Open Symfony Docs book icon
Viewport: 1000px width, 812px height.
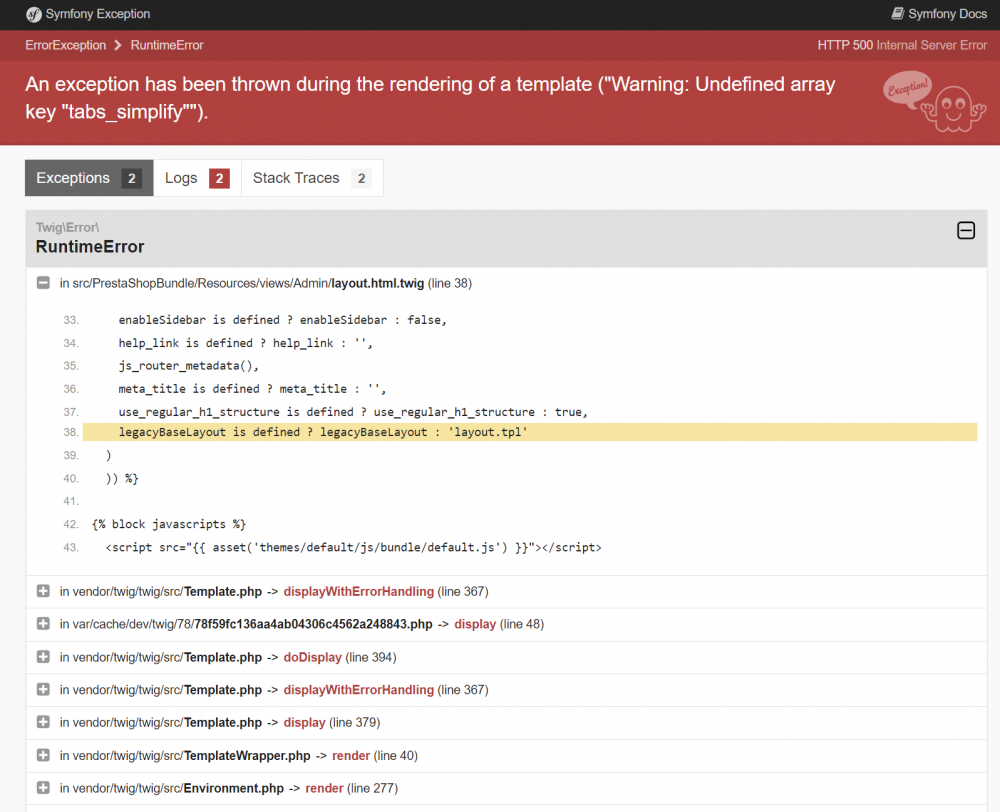tap(897, 13)
